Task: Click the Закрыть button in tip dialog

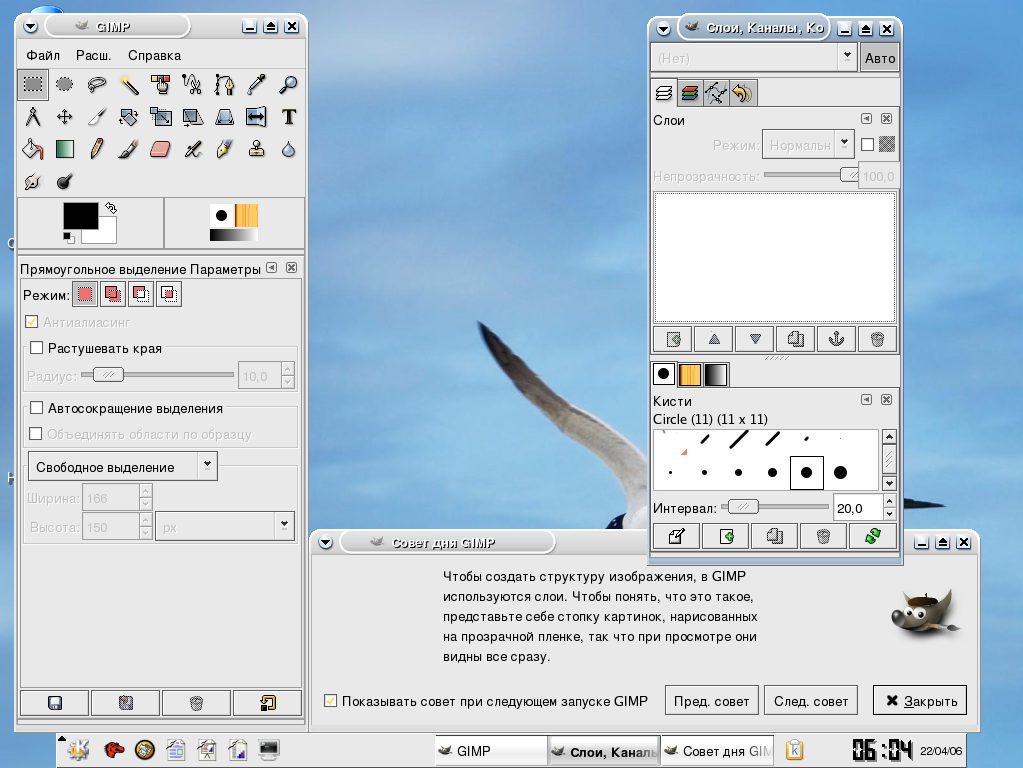Action: pos(921,701)
